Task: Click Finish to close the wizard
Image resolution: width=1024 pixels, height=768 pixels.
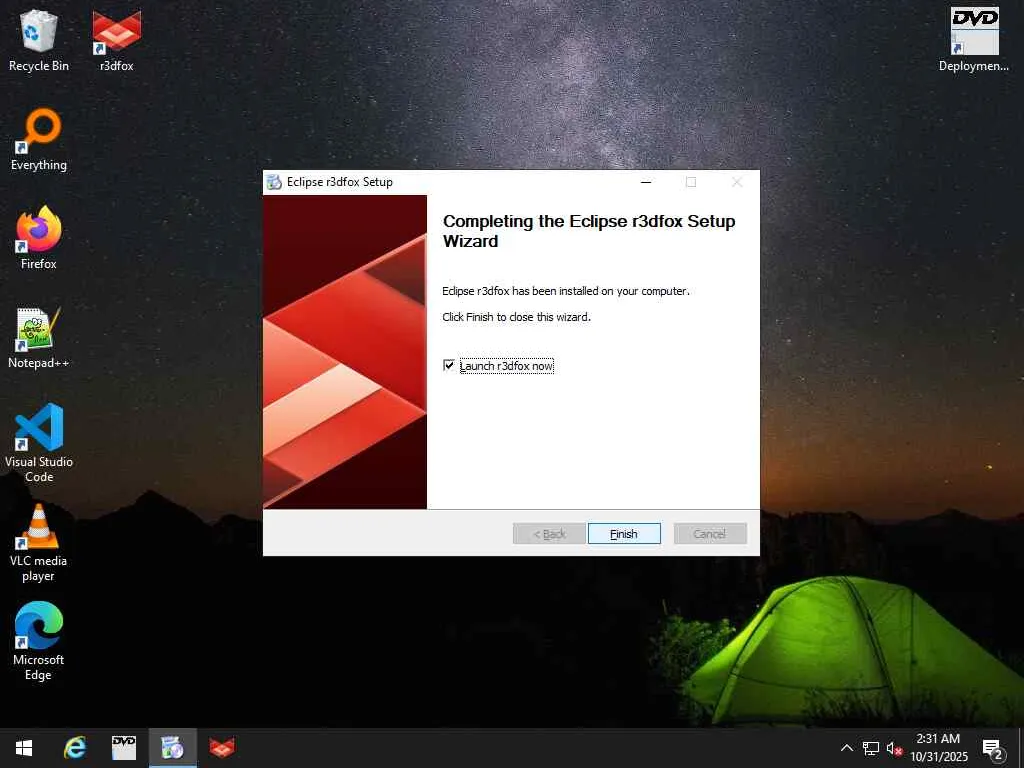Action: pyautogui.click(x=624, y=534)
